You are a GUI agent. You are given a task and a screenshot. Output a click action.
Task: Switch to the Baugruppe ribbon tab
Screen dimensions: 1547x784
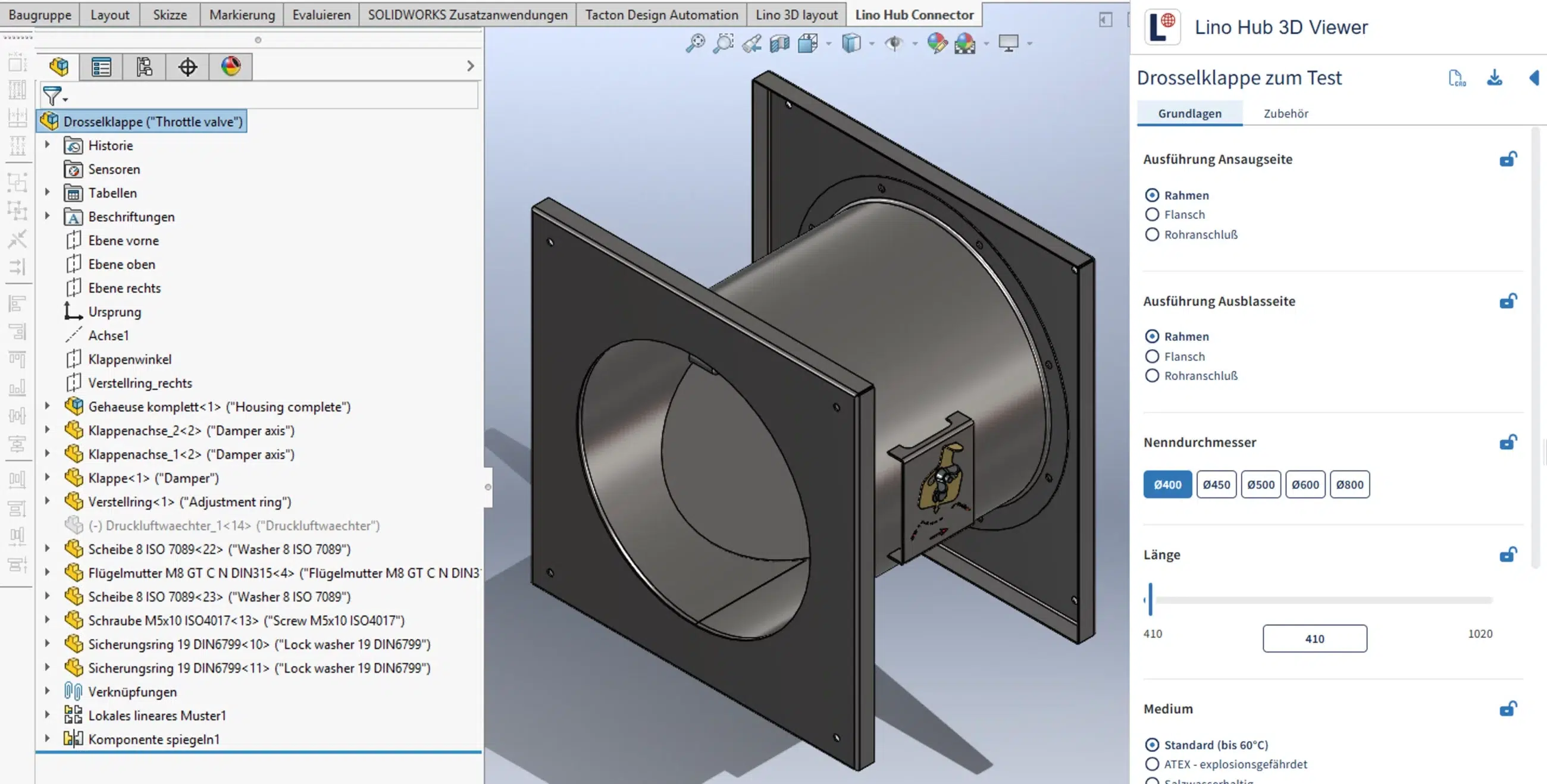pos(40,14)
